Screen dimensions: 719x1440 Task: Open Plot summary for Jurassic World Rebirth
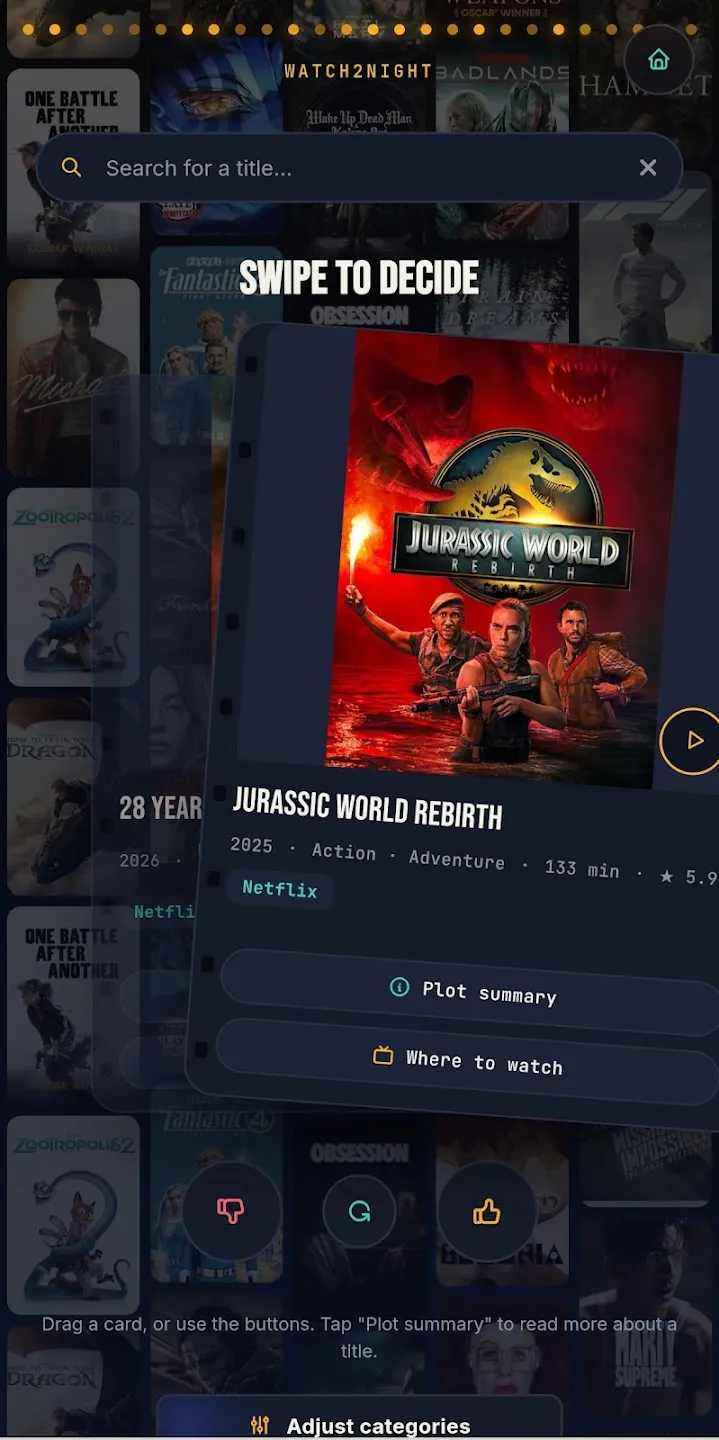[472, 991]
